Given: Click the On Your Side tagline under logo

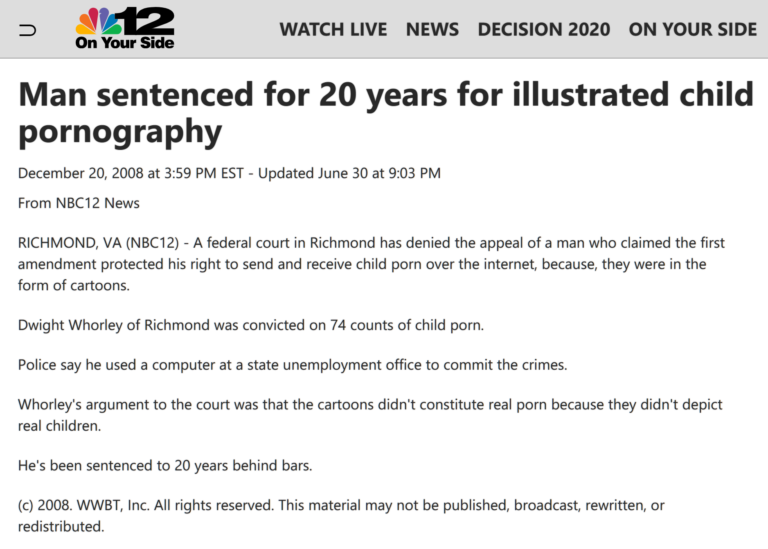Looking at the screenshot, I should pos(124,43).
